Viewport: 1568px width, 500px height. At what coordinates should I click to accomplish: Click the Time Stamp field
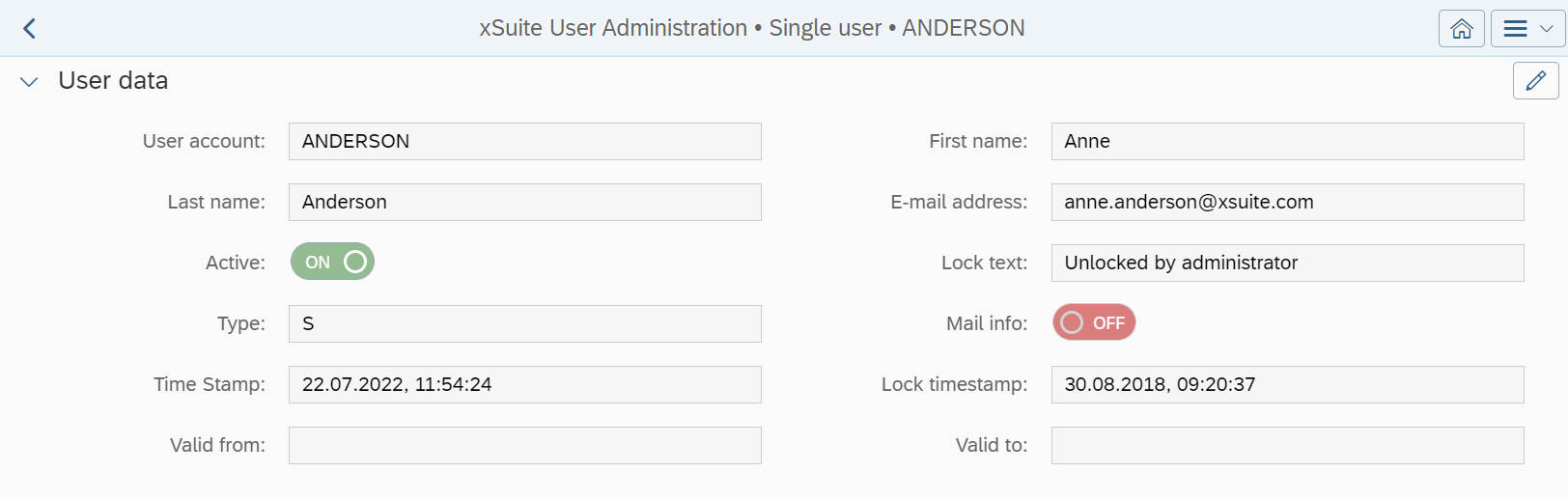tap(524, 384)
